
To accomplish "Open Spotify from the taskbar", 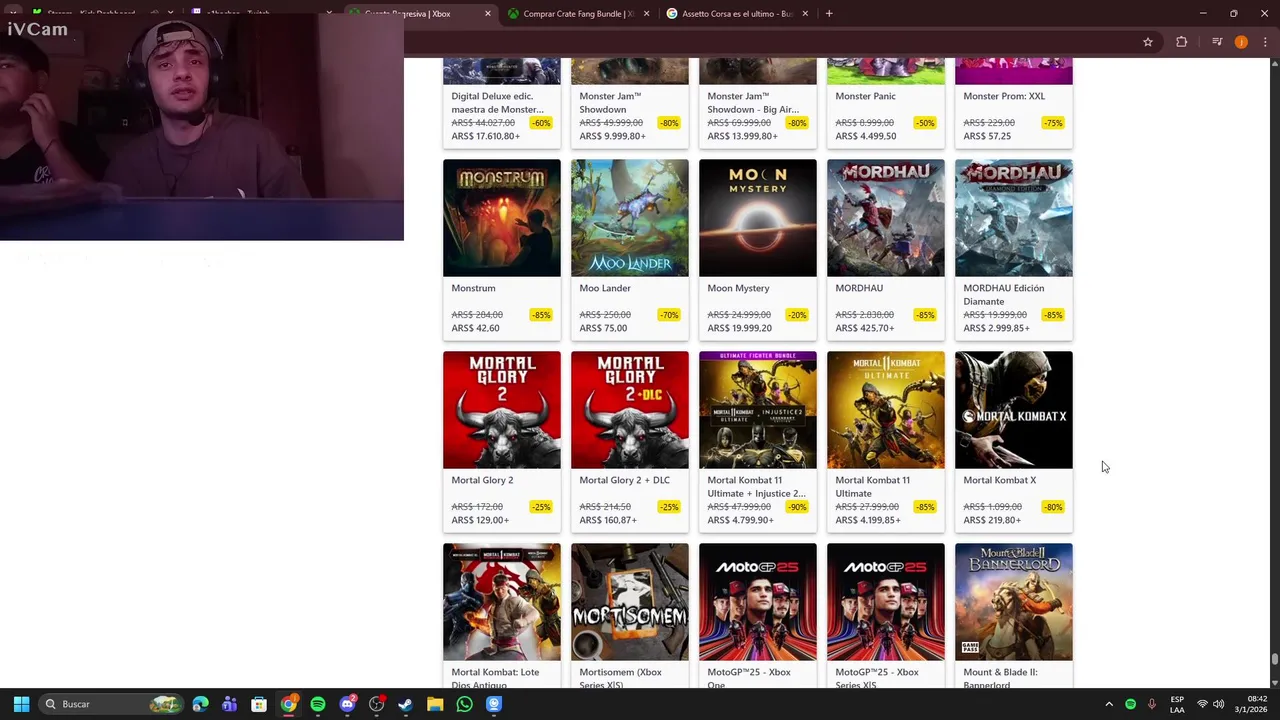I will pos(318,704).
